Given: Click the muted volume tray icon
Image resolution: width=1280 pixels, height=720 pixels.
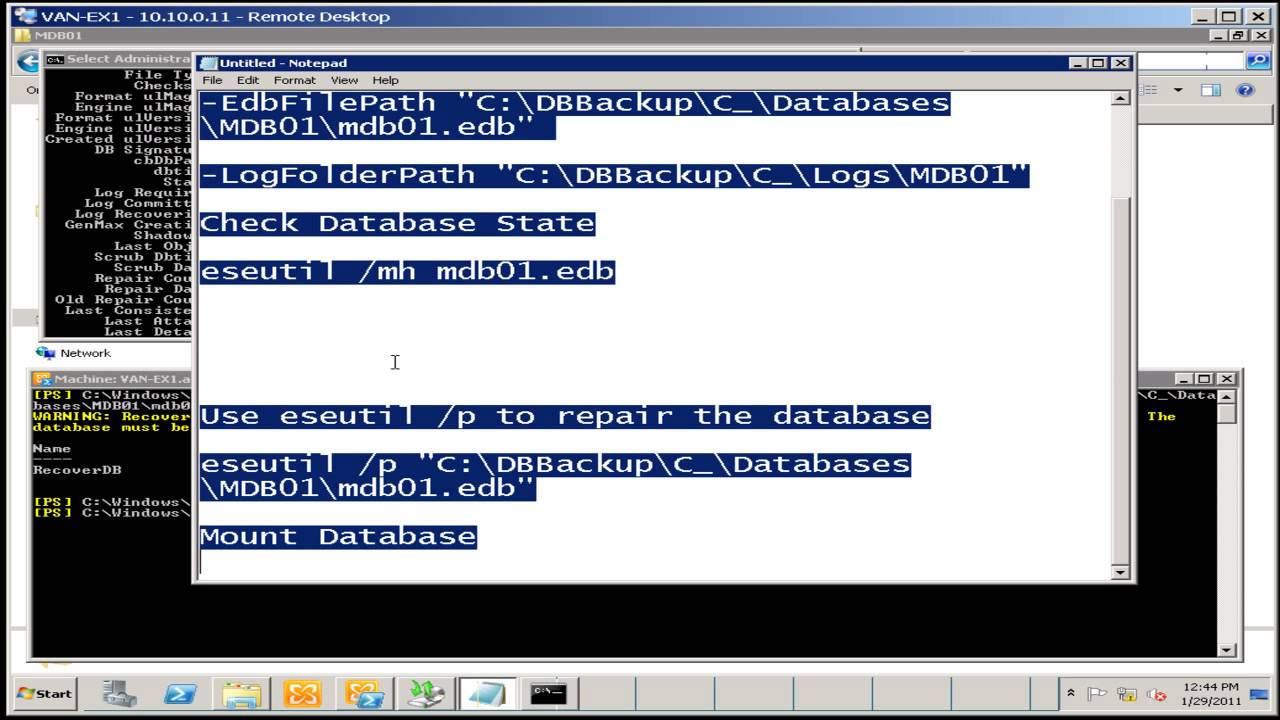Looking at the screenshot, I should (1156, 693).
